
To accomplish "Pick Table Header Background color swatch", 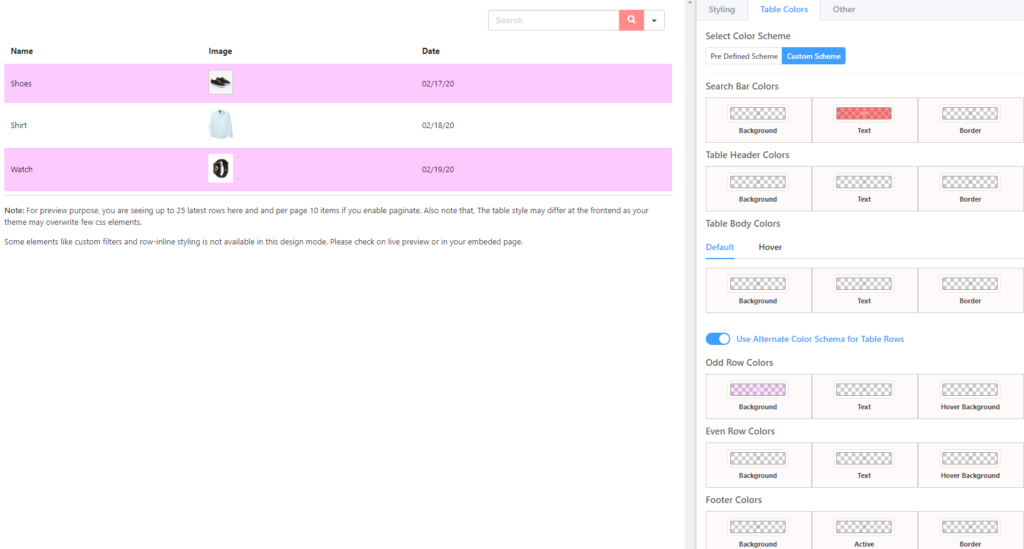I will point(758,182).
